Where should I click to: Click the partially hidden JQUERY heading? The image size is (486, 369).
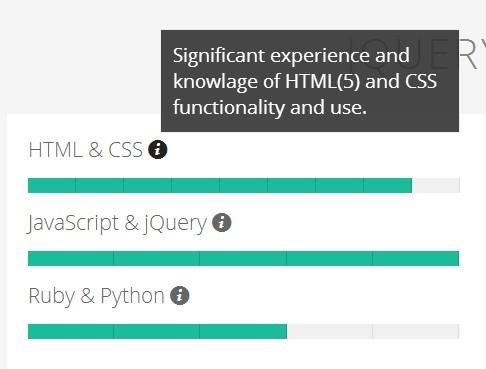416,55
